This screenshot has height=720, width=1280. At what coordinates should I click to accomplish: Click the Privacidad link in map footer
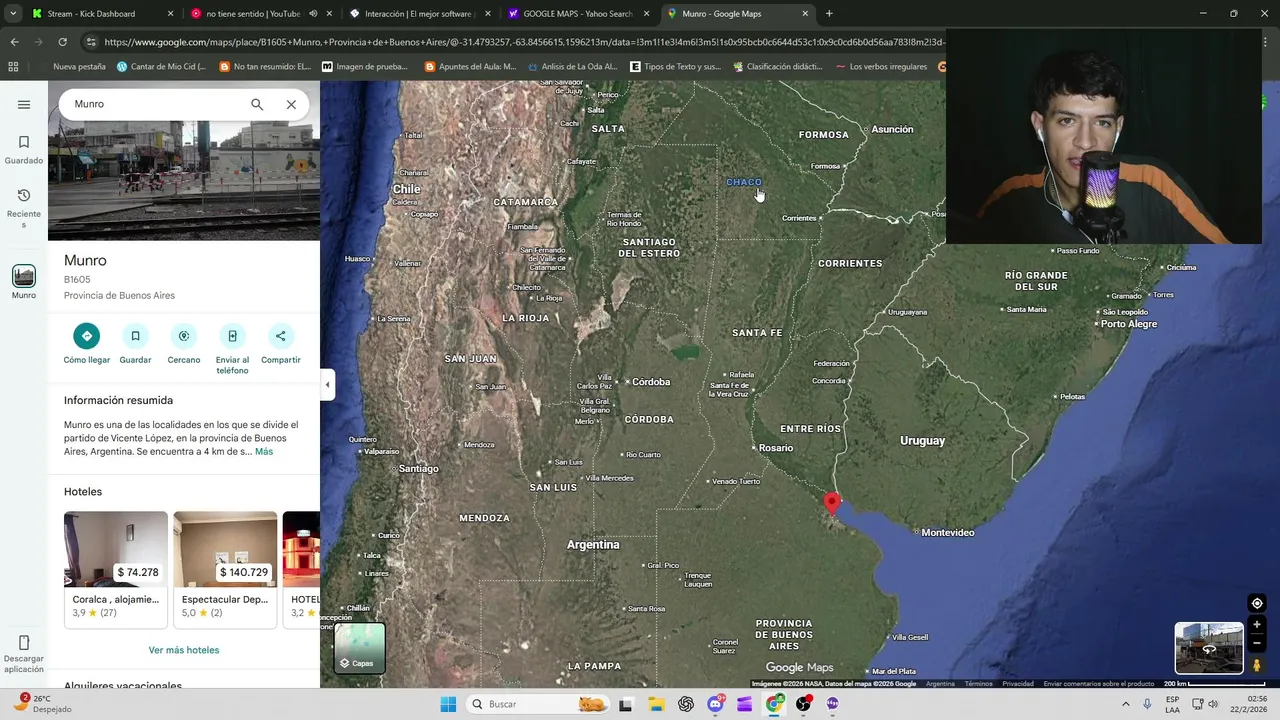1018,684
